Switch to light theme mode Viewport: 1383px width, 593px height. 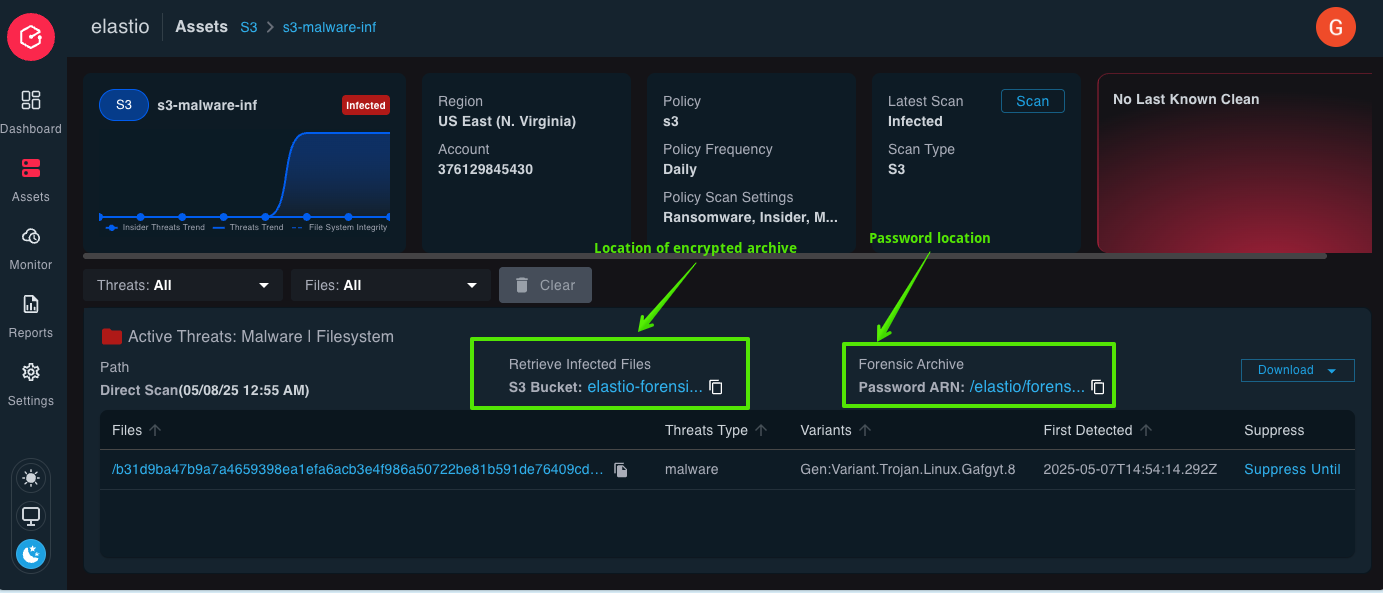(31, 478)
